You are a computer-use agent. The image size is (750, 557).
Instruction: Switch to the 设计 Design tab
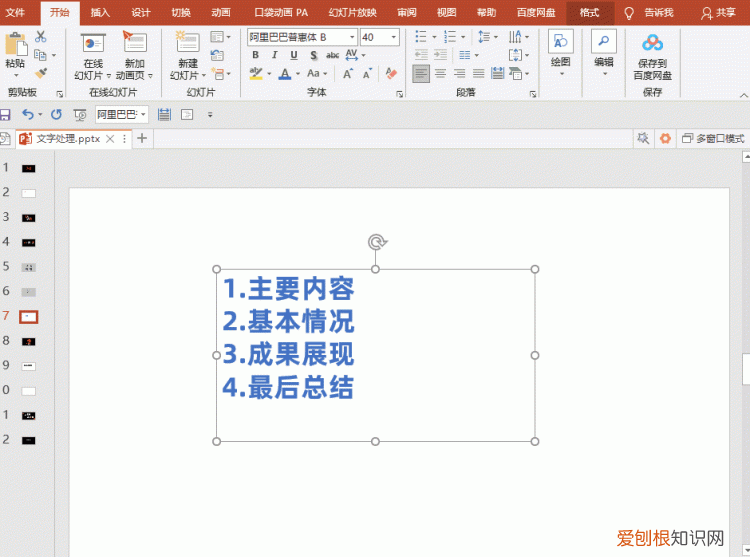click(x=141, y=12)
